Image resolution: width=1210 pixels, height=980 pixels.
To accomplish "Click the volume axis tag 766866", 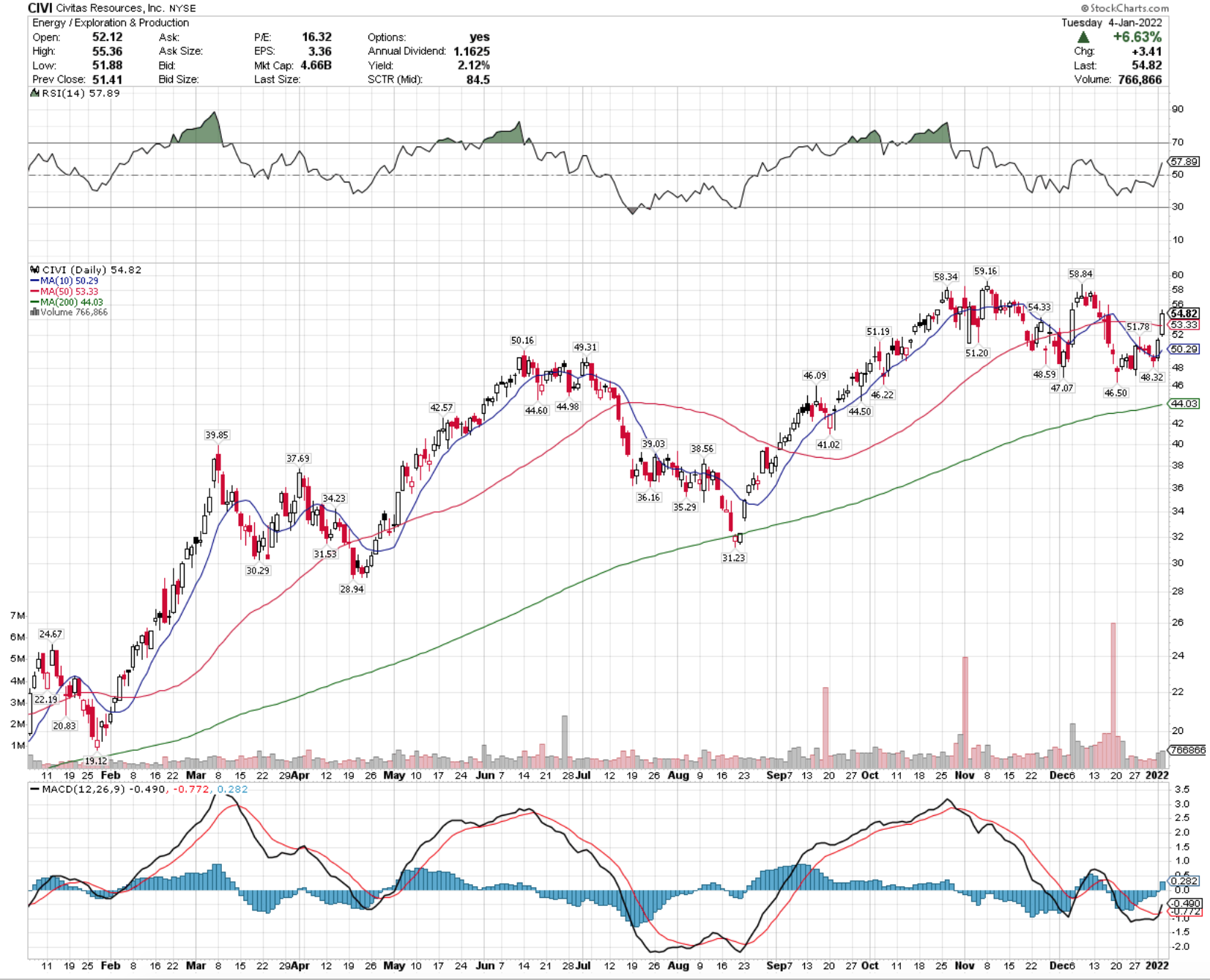I will coord(1187,750).
